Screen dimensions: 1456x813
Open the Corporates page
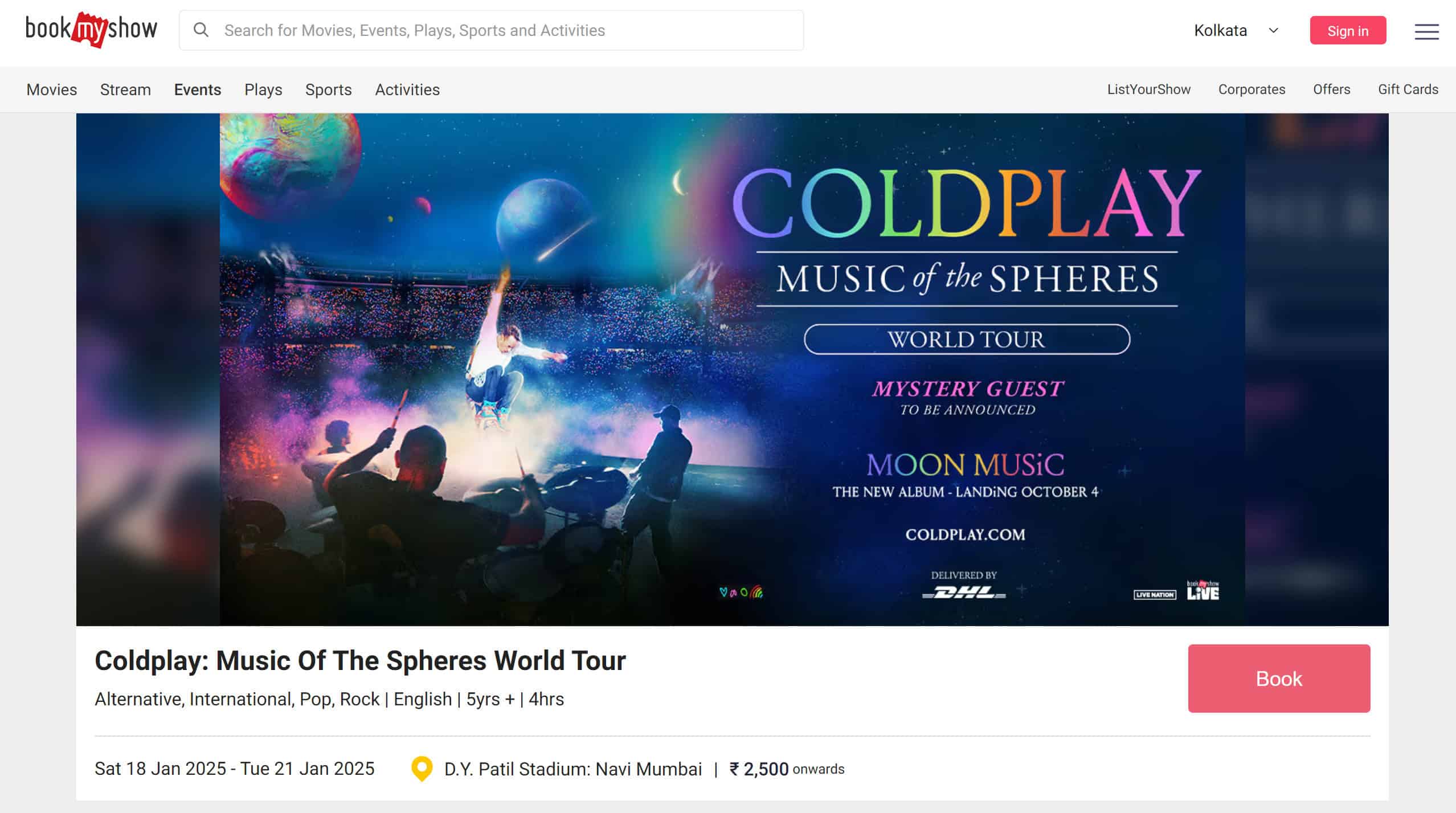1251,89
